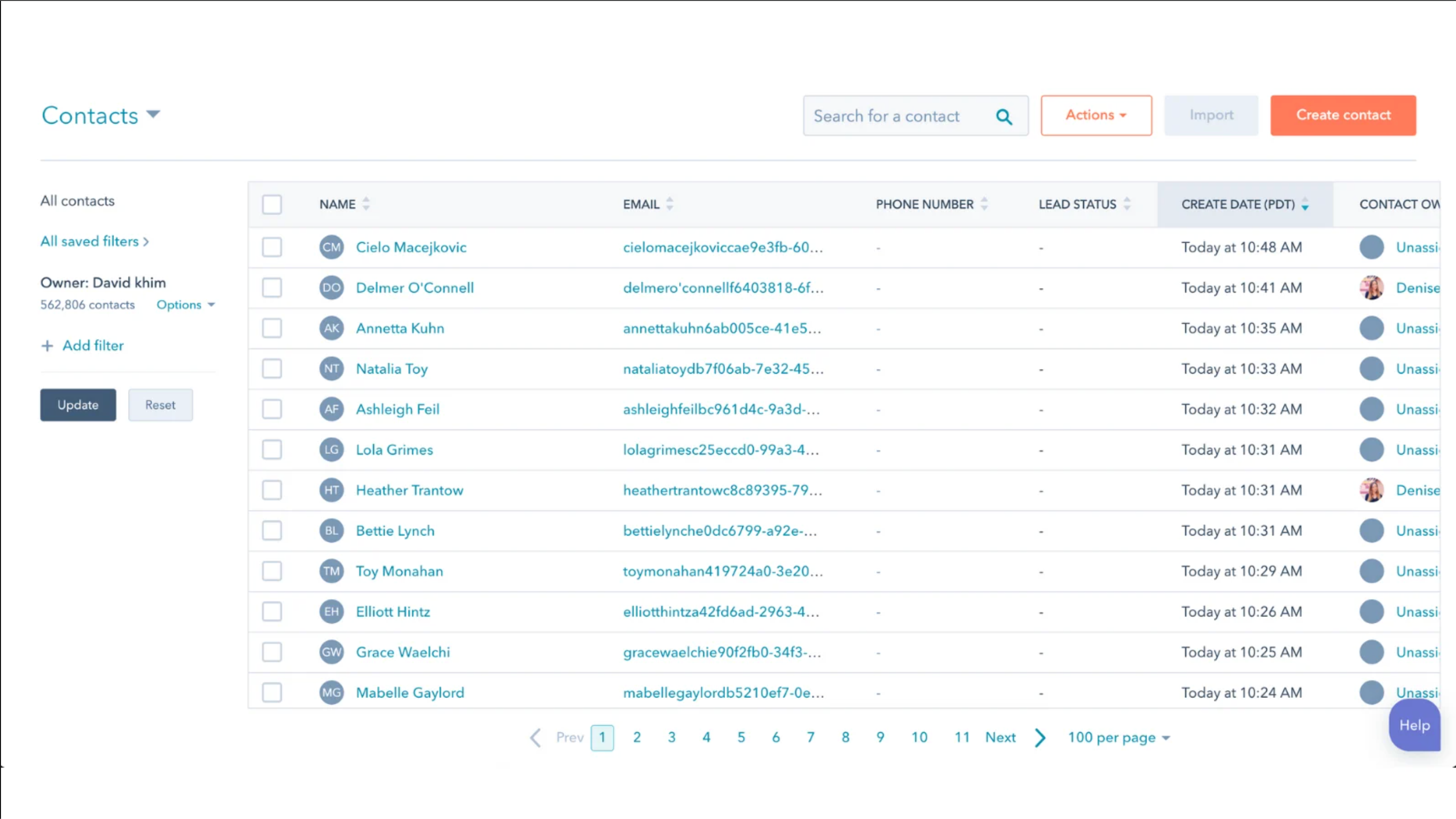Click the AK avatar for Annetta Kuhn
1456x819 pixels.
pyautogui.click(x=331, y=328)
